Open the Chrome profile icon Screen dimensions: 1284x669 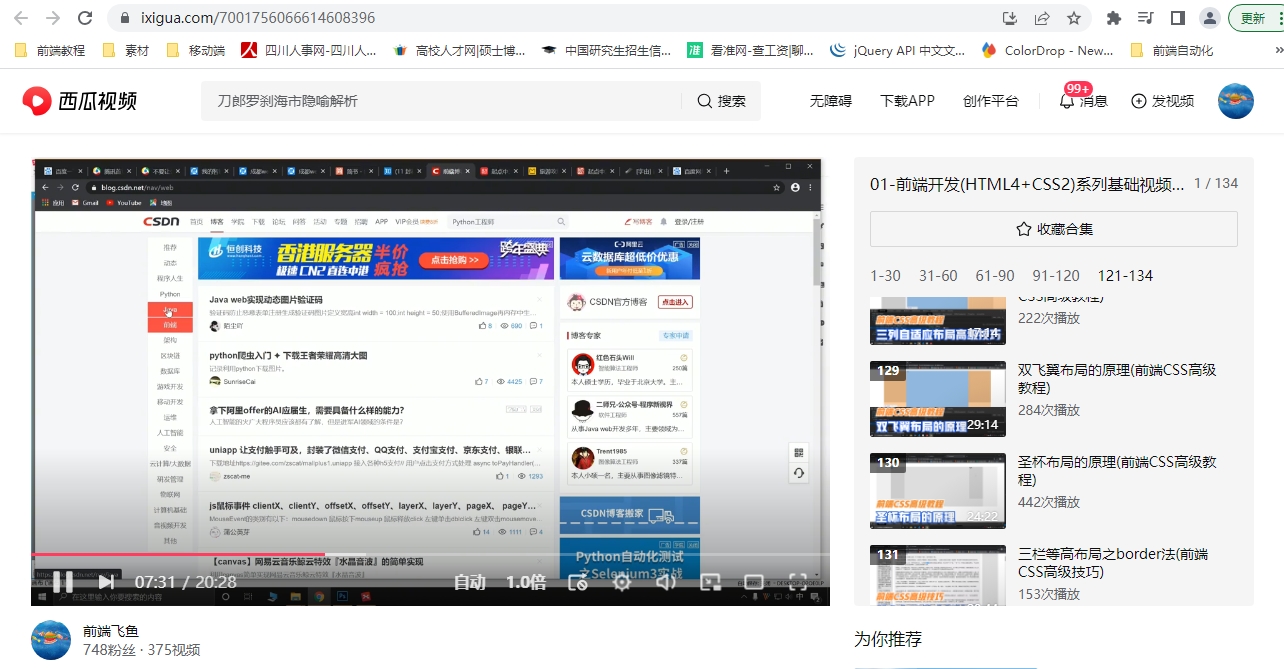pos(1210,18)
